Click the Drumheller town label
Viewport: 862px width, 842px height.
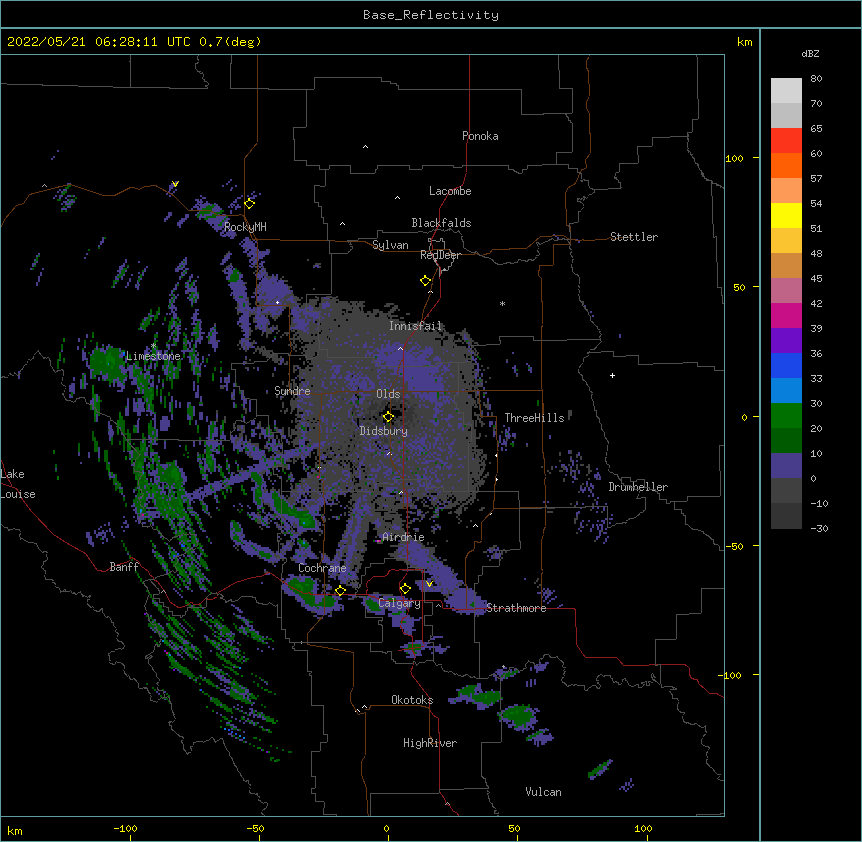tap(638, 487)
